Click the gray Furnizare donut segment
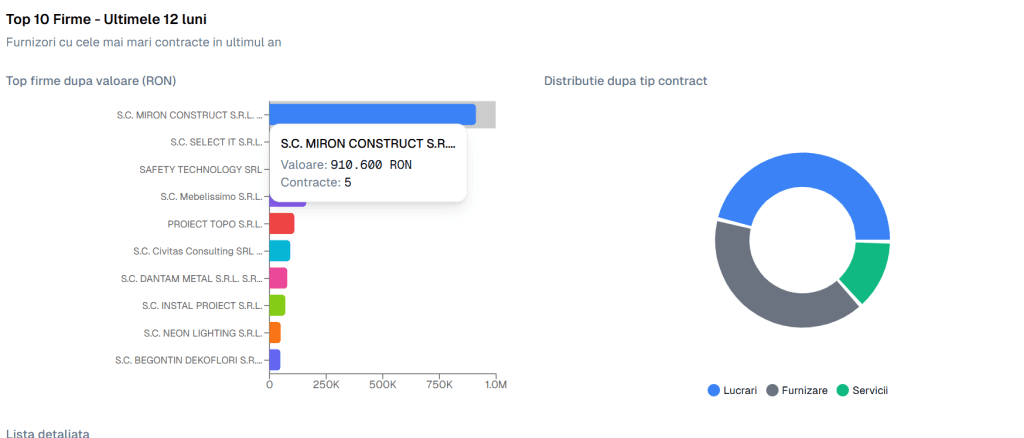Viewport: 1024px width, 438px height. [x=751, y=287]
